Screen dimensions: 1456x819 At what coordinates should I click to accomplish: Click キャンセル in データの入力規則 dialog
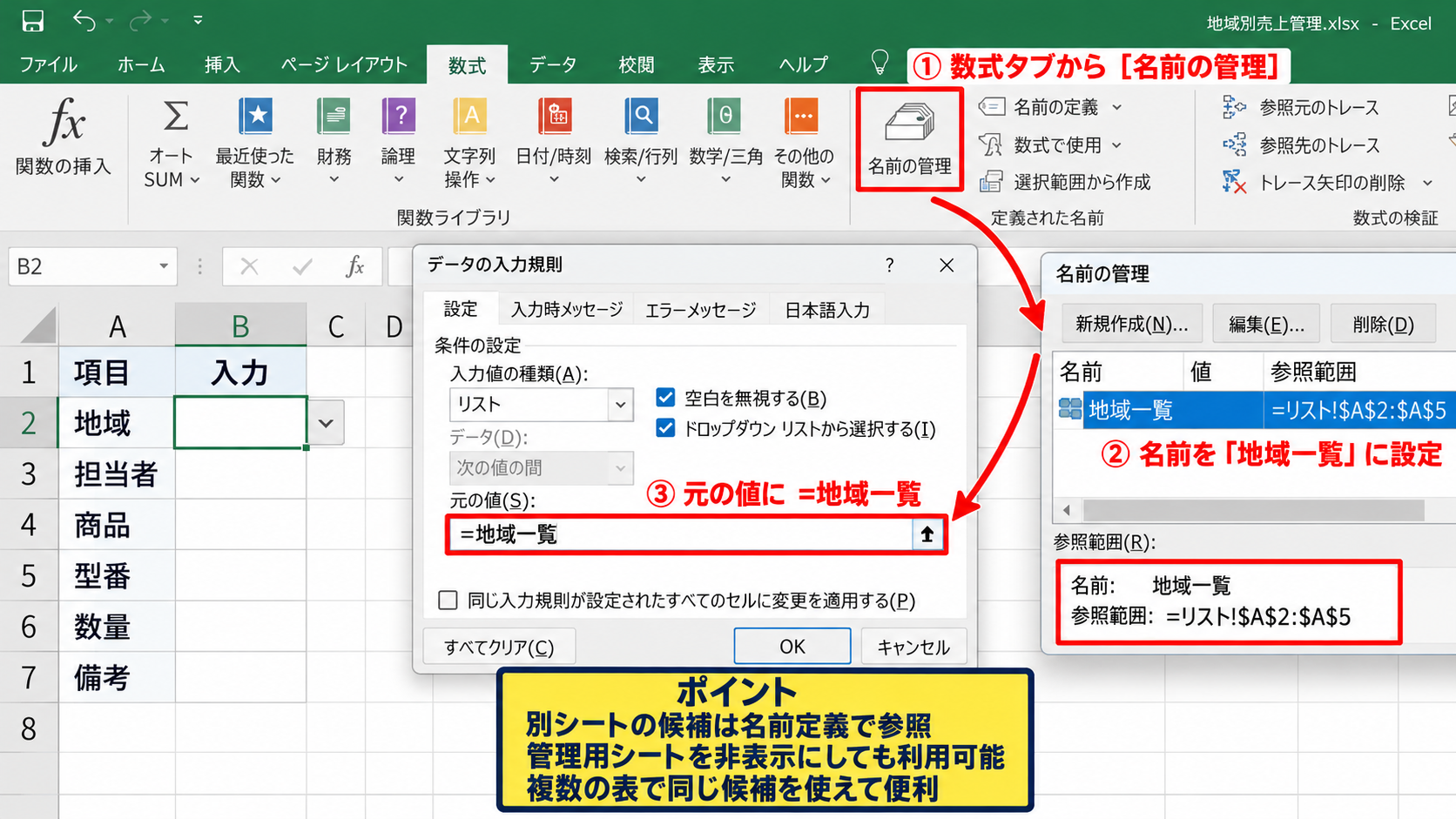tap(913, 647)
